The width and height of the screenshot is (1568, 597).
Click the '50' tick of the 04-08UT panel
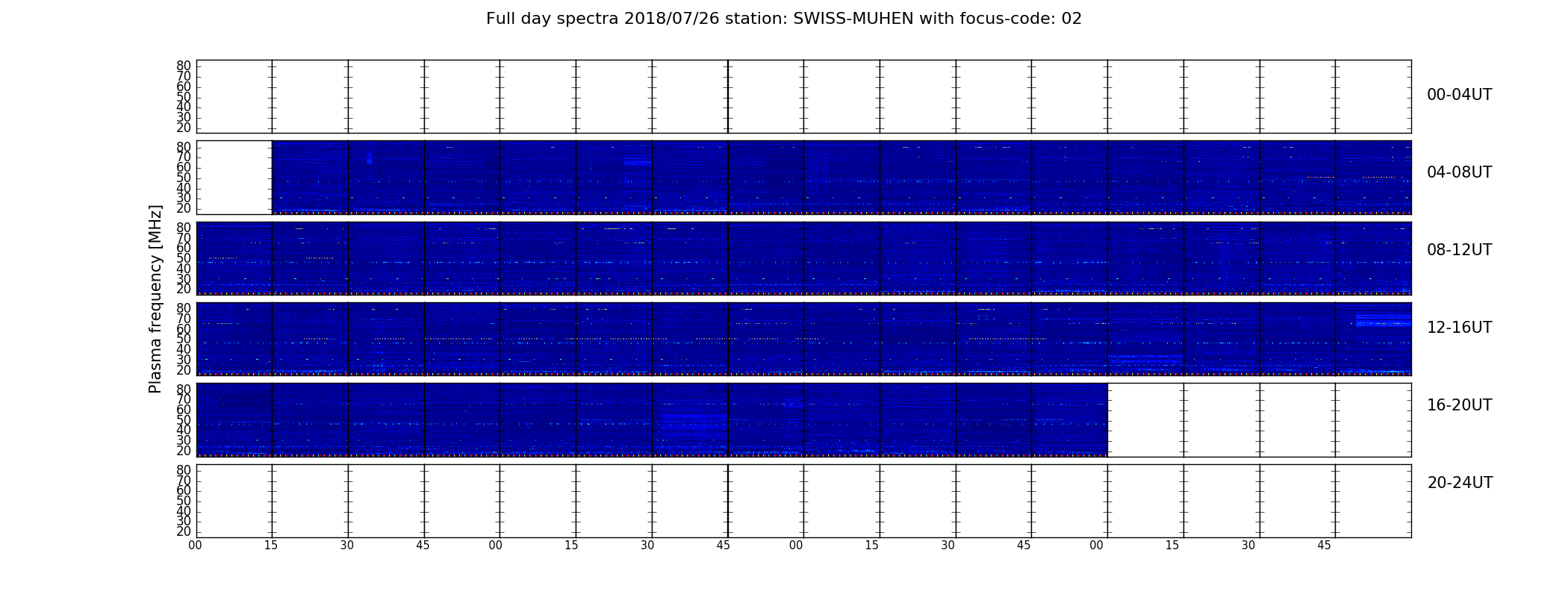pos(184,178)
